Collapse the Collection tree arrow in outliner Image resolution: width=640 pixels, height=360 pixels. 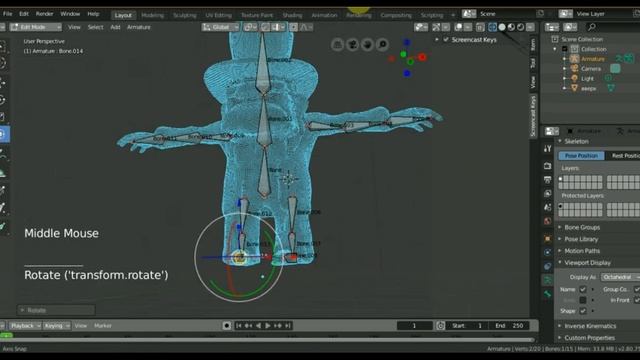(x=555, y=49)
